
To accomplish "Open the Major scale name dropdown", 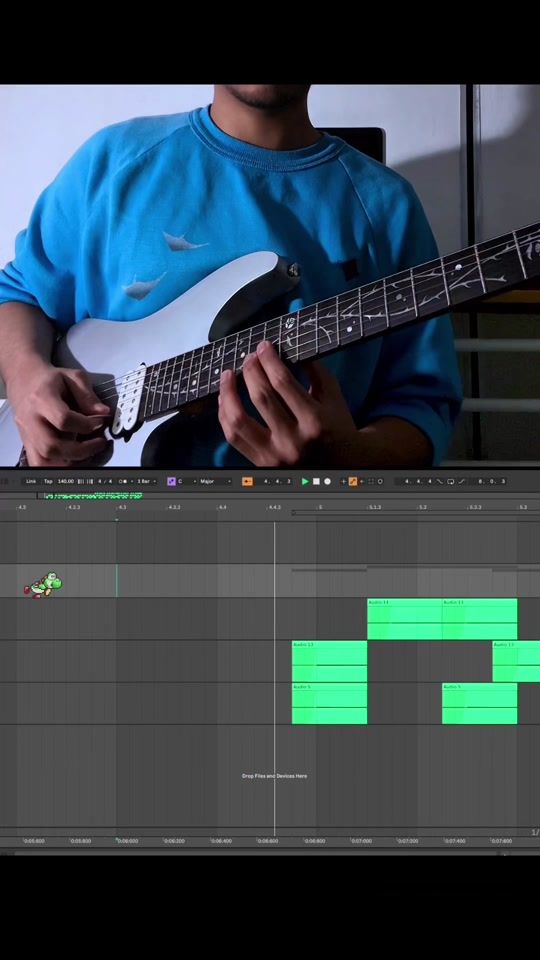I will [216, 481].
